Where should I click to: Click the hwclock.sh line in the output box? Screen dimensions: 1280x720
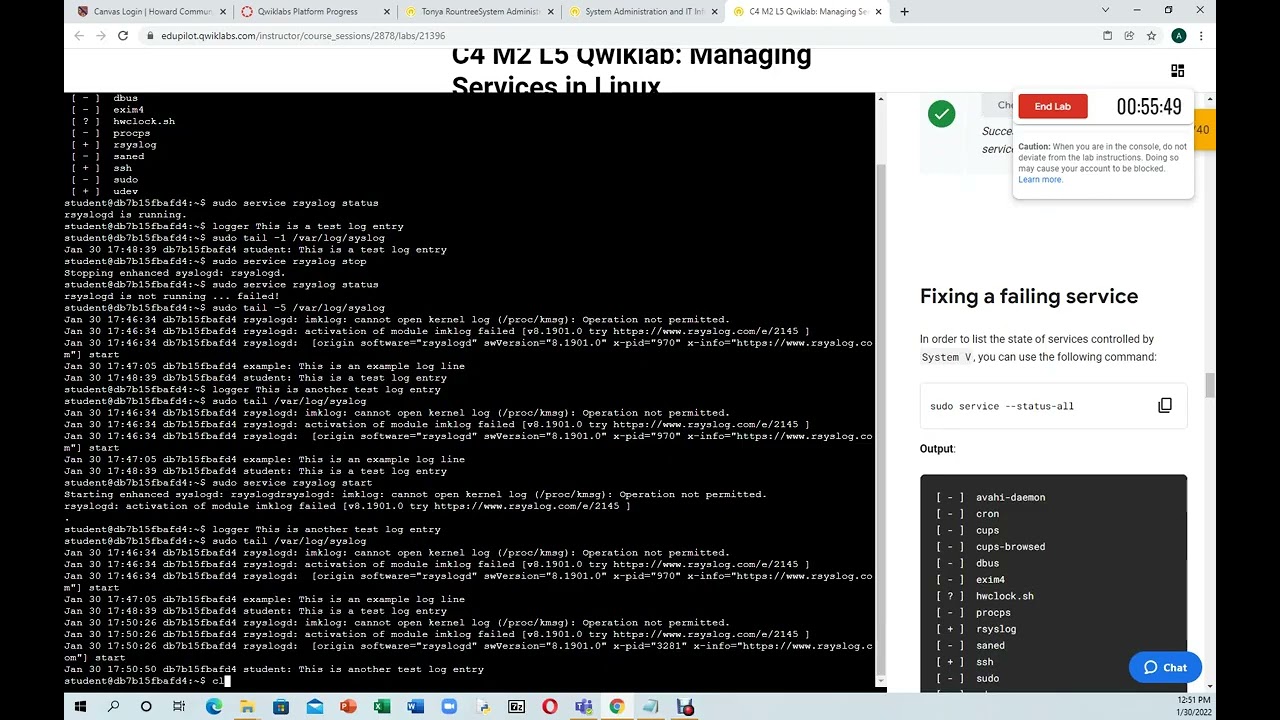click(x=985, y=596)
